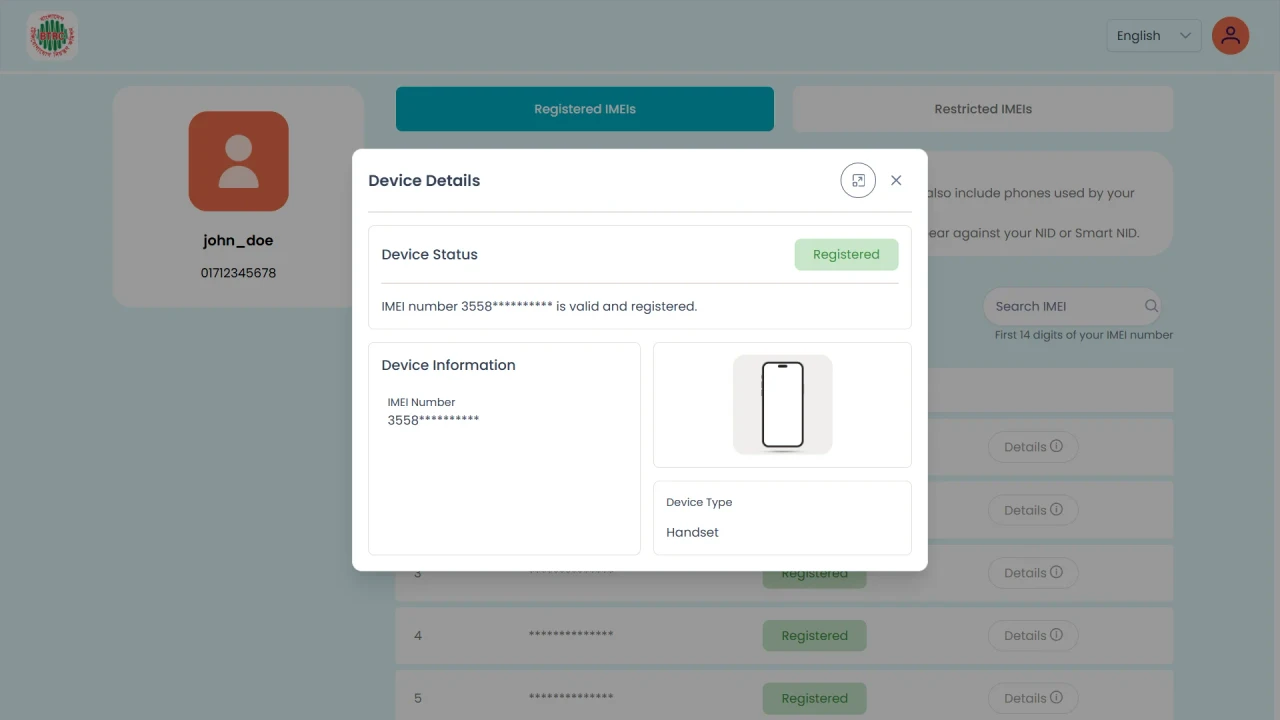Click the Registered badge in Device Status
This screenshot has height=720, width=1280.
pos(846,254)
